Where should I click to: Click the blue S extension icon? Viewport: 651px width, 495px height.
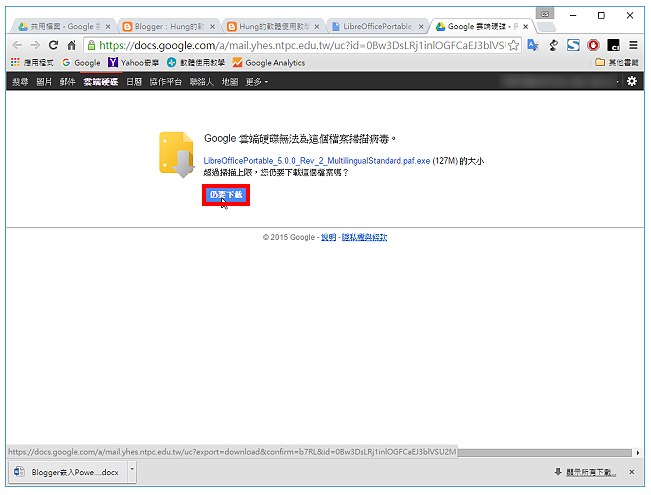(573, 45)
